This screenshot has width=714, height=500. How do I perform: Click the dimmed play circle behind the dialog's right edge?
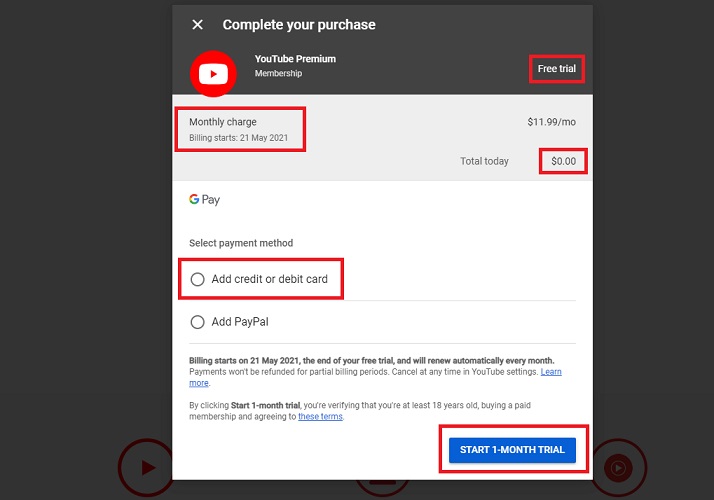[x=618, y=467]
